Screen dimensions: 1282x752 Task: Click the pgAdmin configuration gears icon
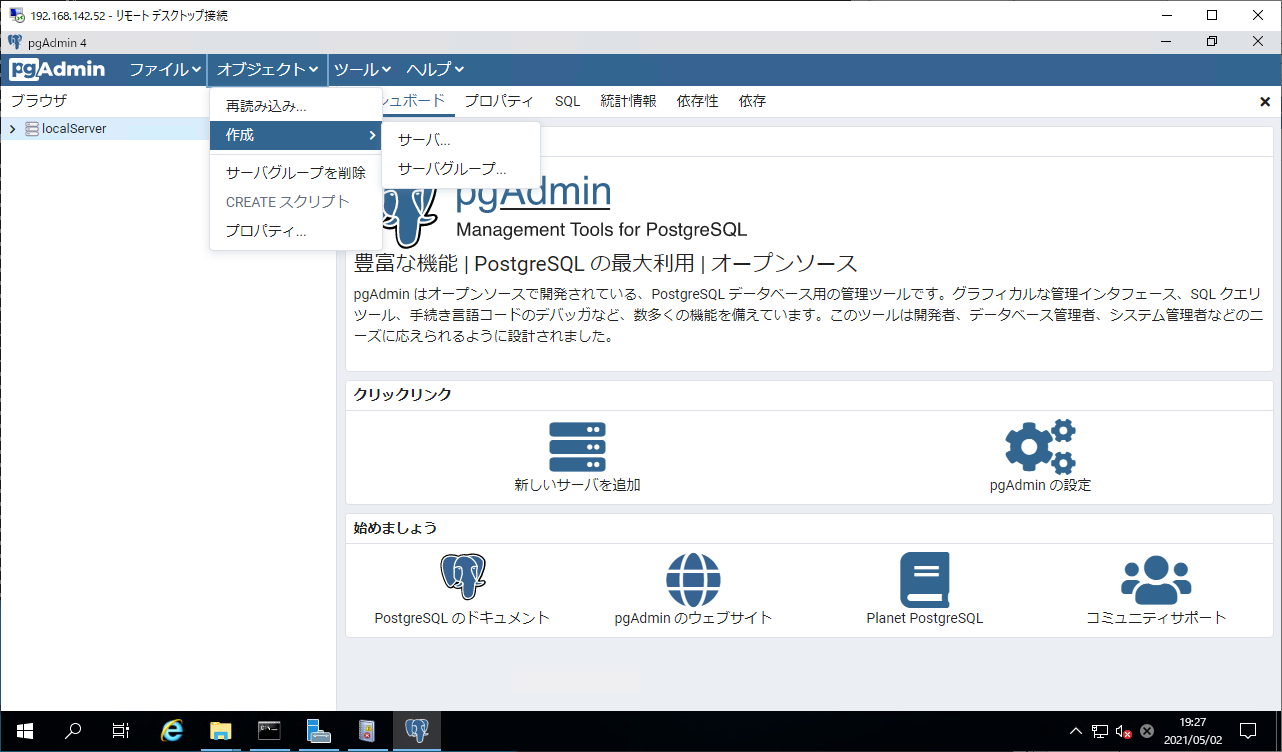pos(1040,446)
